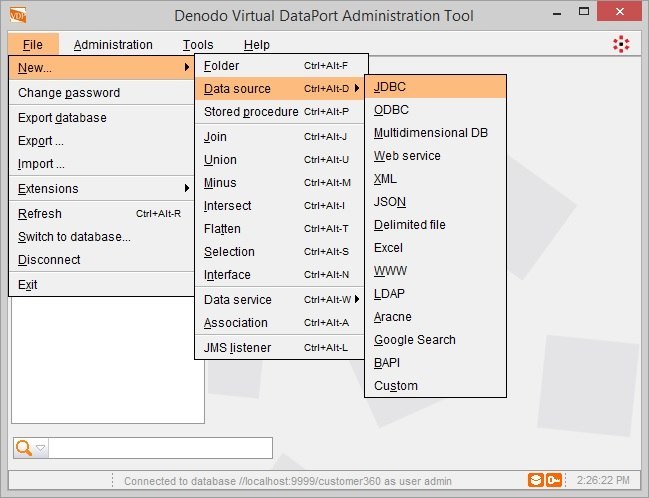Open the File menu
The image size is (649, 498).
tap(33, 44)
